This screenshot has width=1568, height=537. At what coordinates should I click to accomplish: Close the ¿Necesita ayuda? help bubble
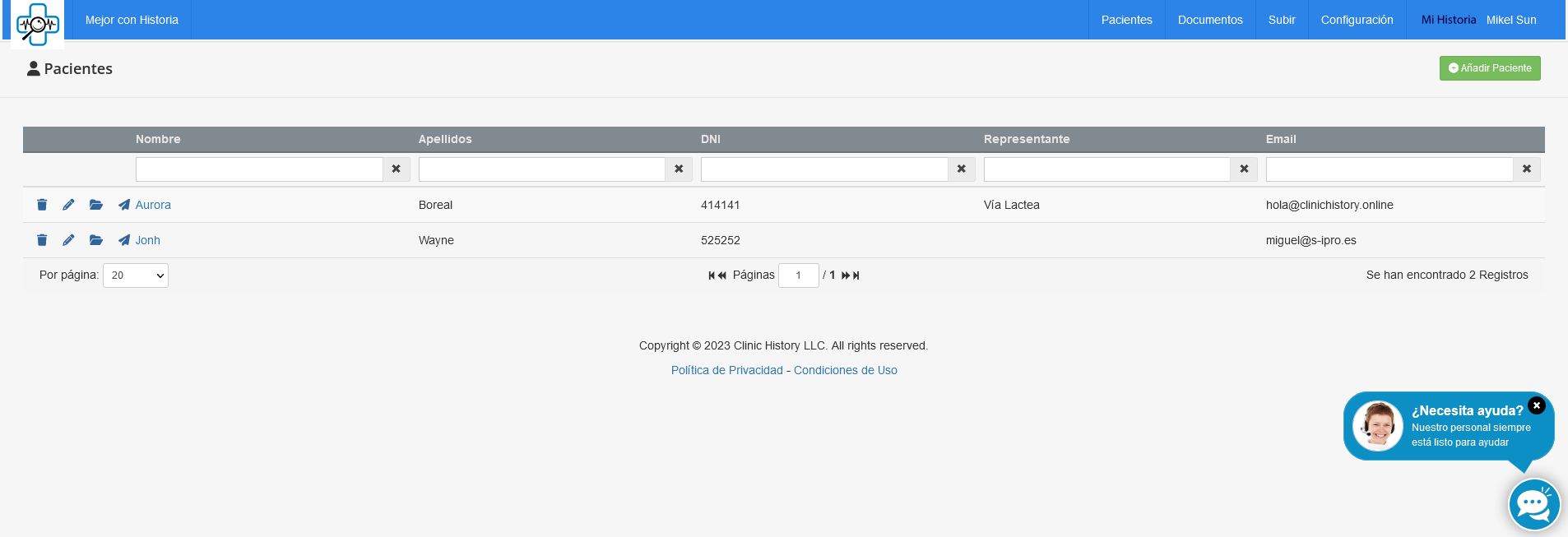[1537, 405]
